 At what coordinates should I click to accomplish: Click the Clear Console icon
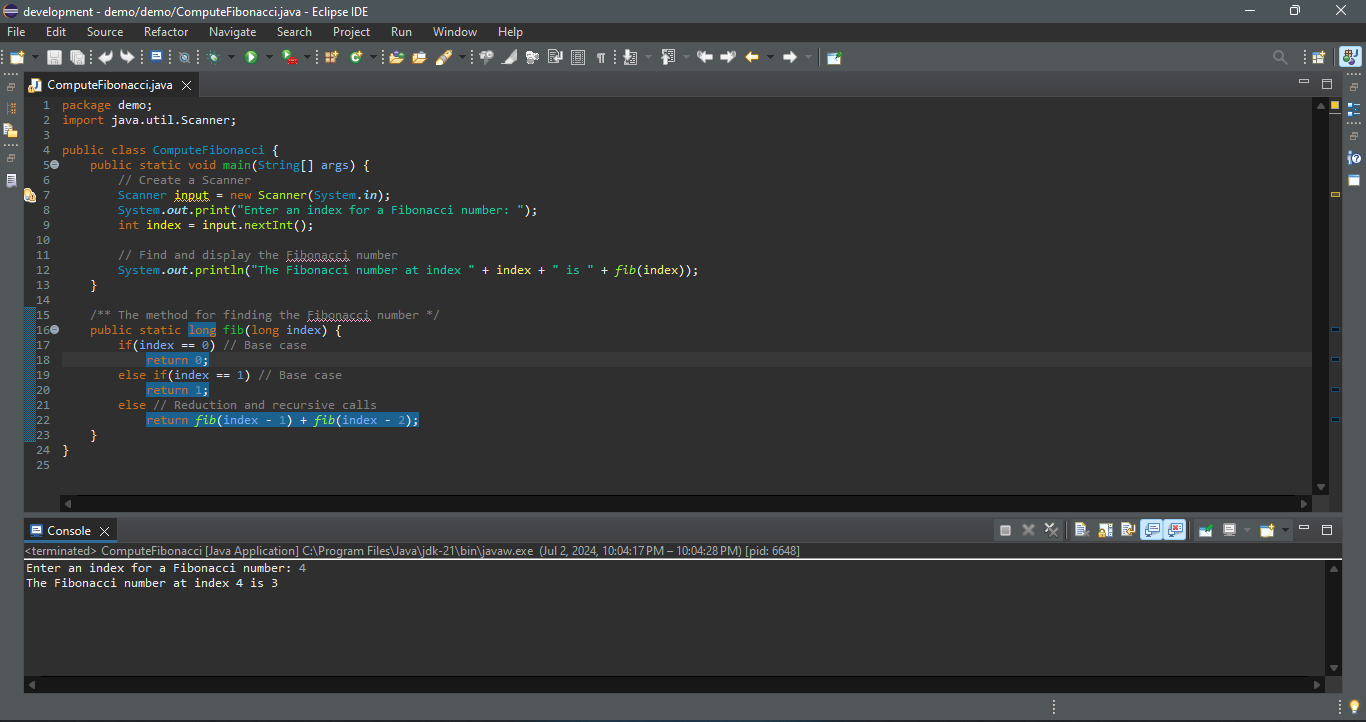[x=1081, y=530]
